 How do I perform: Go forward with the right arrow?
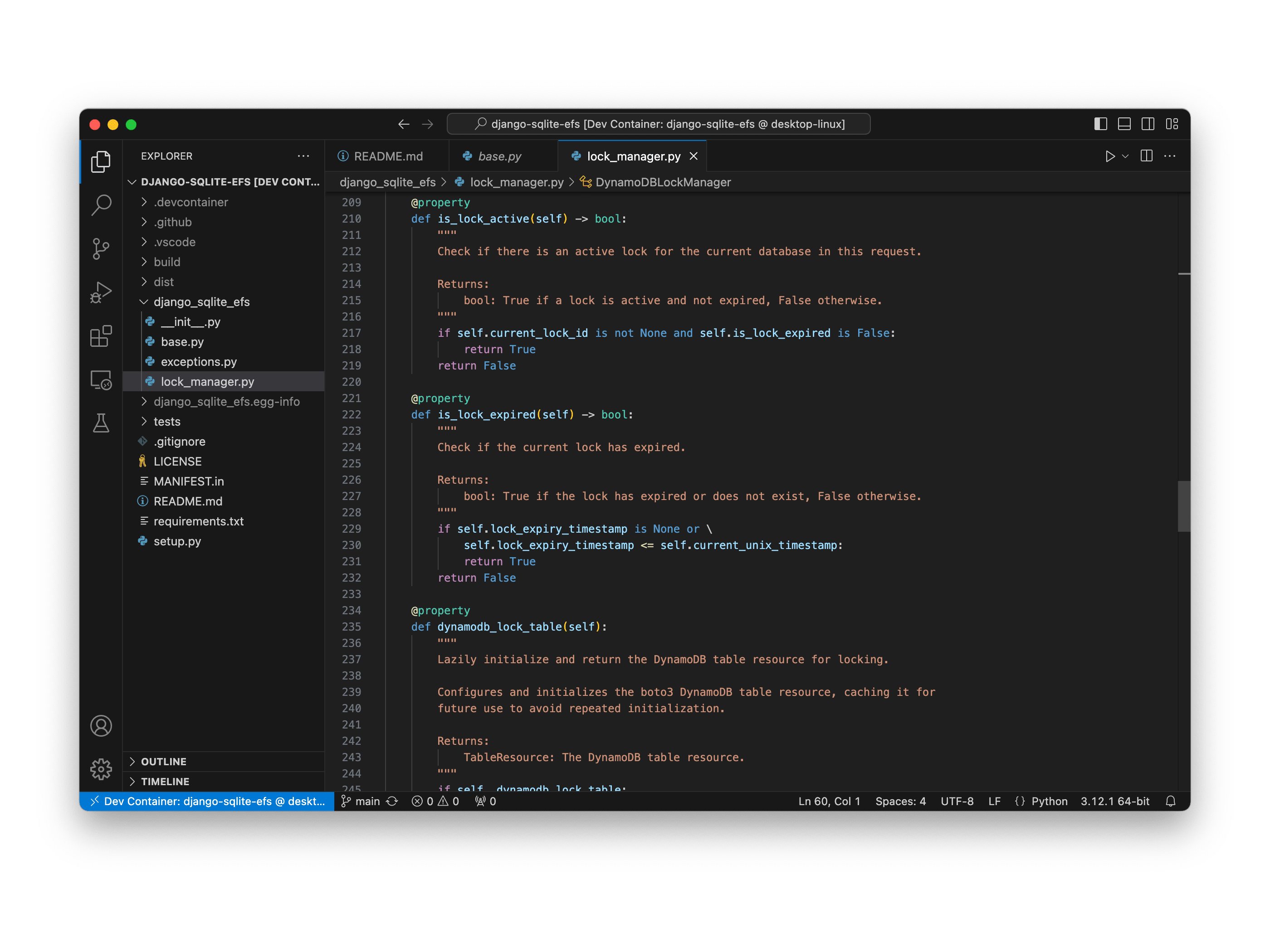(428, 124)
